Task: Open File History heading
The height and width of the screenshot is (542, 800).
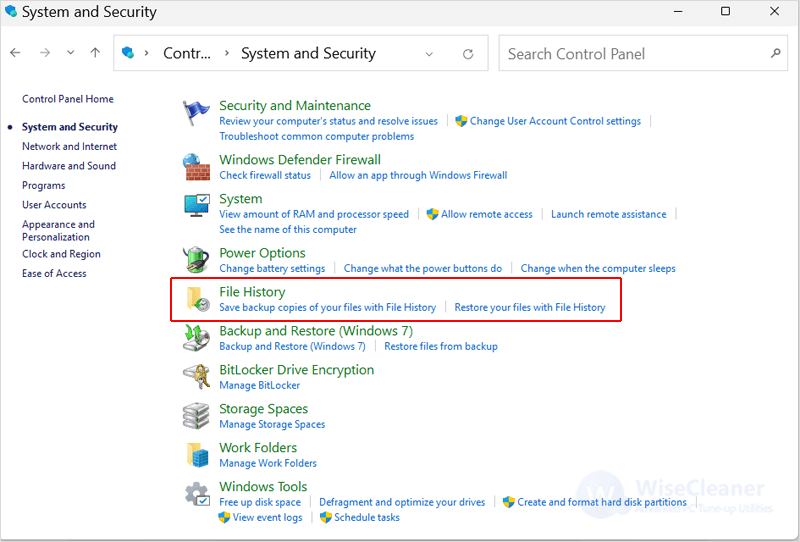Action: [x=253, y=292]
